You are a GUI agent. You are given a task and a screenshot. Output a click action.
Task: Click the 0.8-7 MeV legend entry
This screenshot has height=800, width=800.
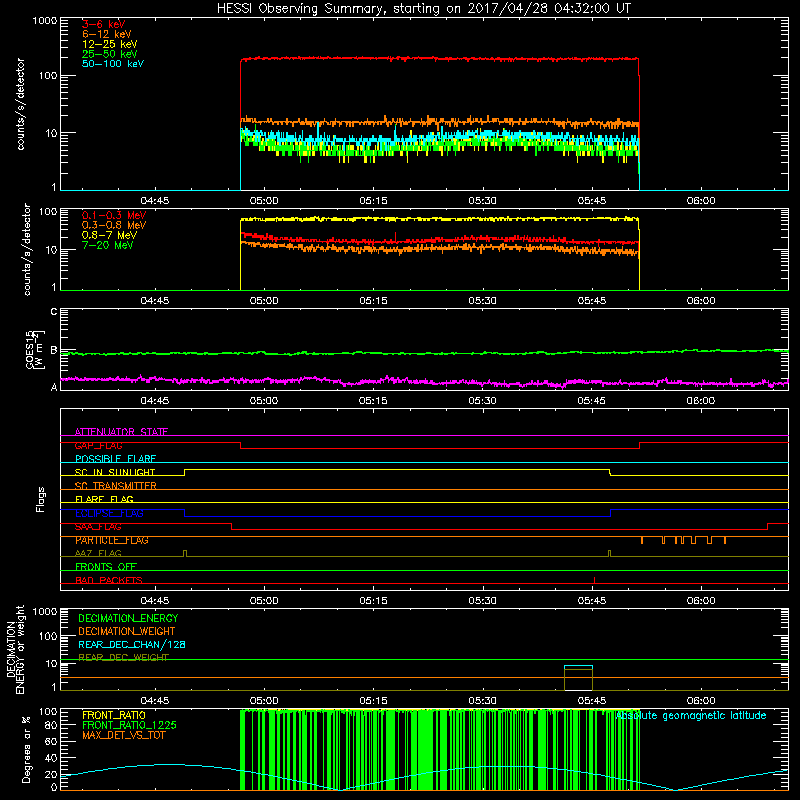click(109, 235)
